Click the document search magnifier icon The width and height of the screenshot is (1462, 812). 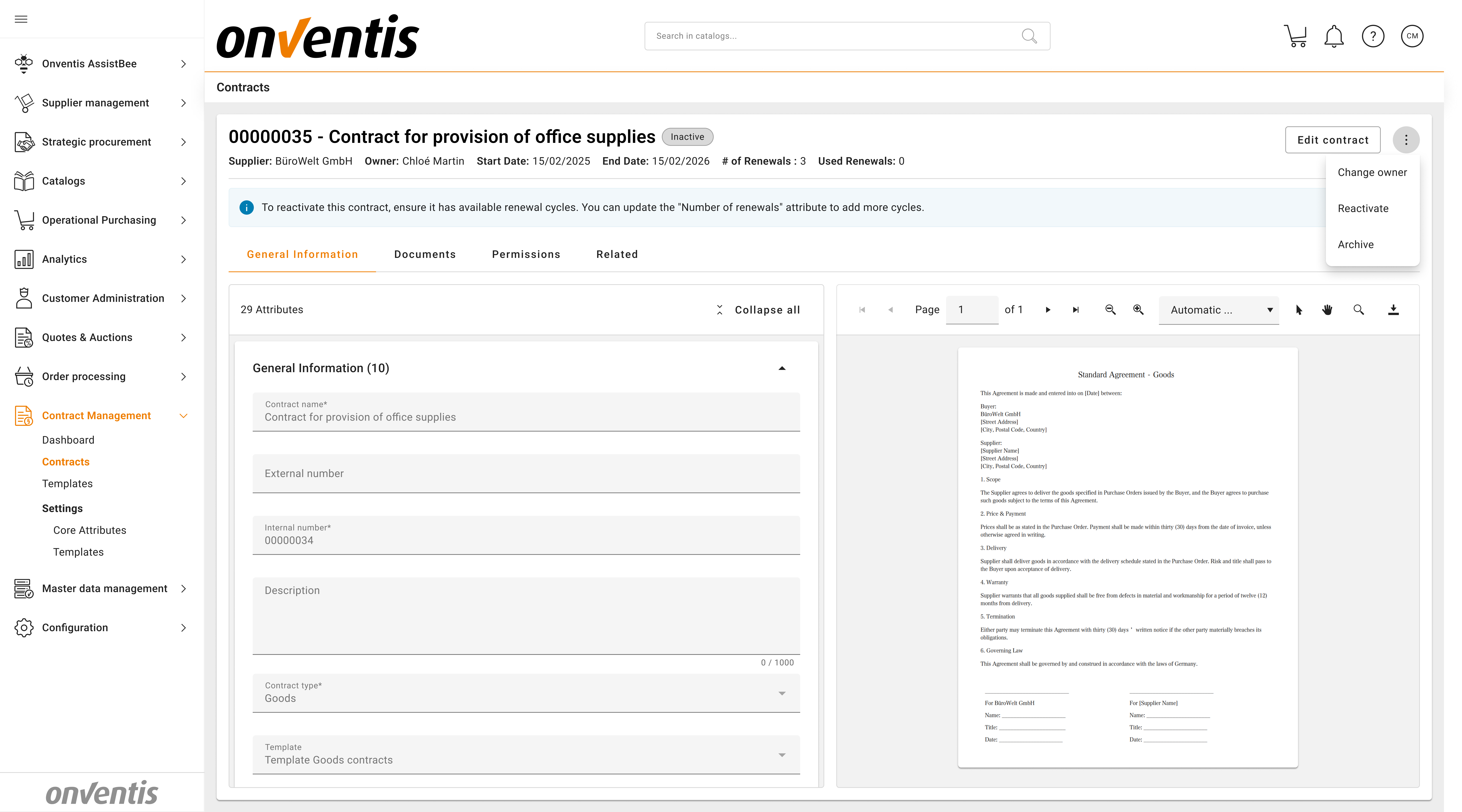1358,310
